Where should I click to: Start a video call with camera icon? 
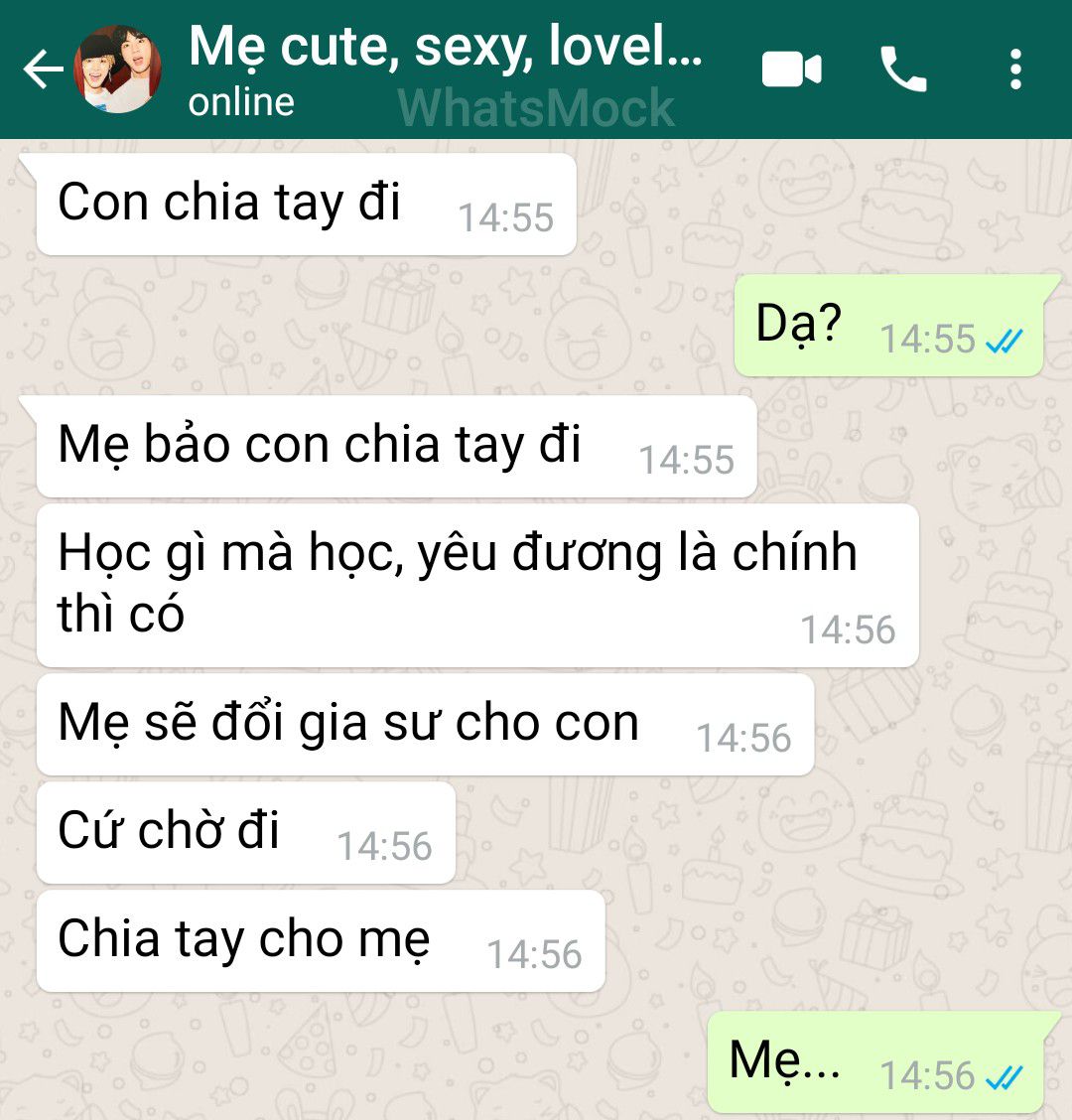(791, 70)
